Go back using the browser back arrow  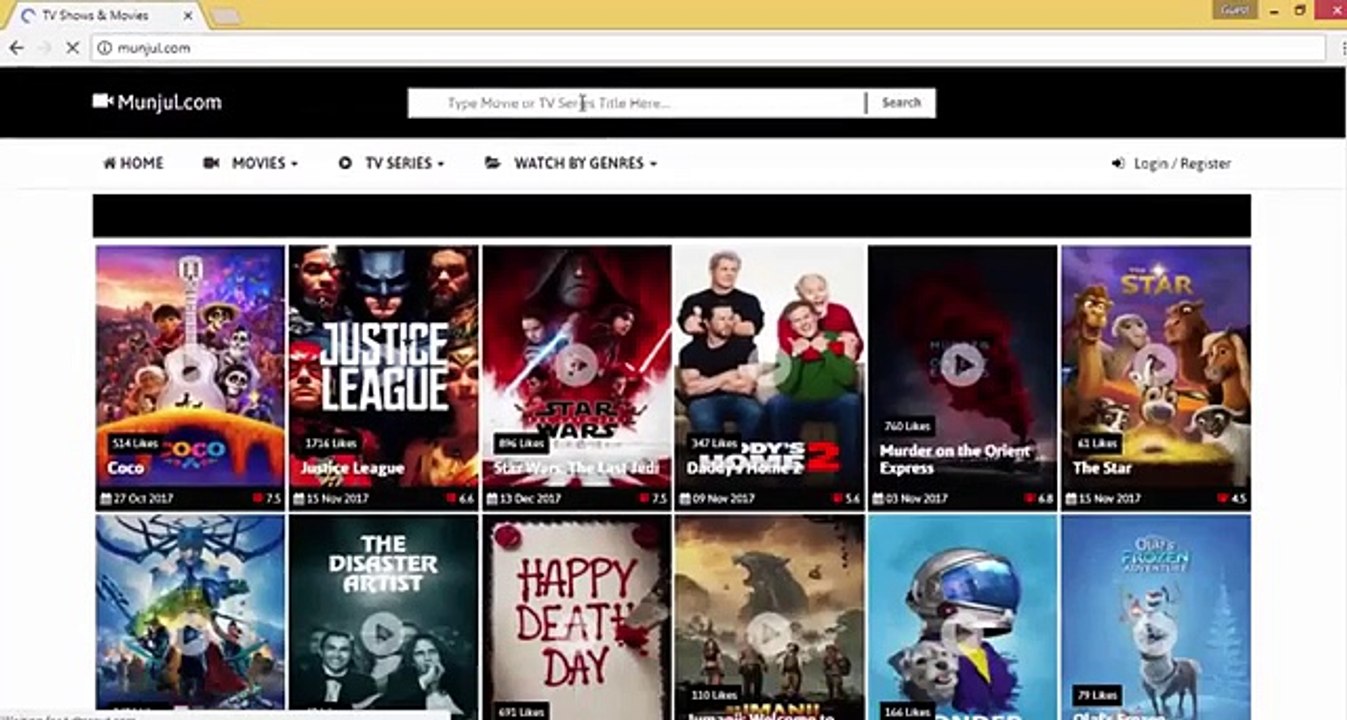16,48
